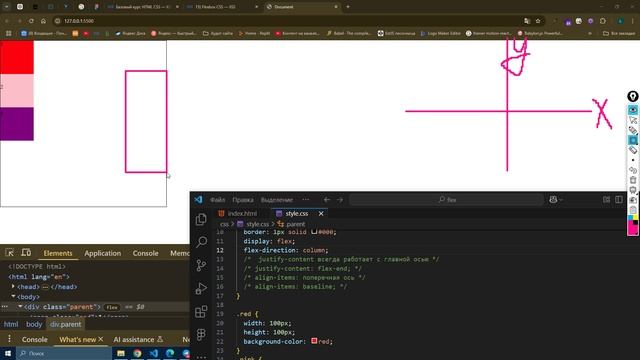Viewport: 640px width, 360px height.
Task: Switch to DevTools Application tab
Action: (102, 253)
